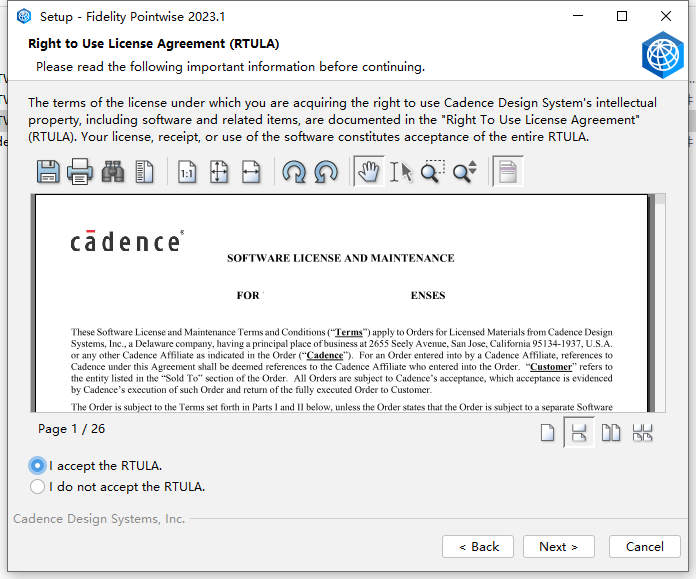This screenshot has width=696, height=579.
Task: Go back with the Back button
Action: tap(478, 547)
